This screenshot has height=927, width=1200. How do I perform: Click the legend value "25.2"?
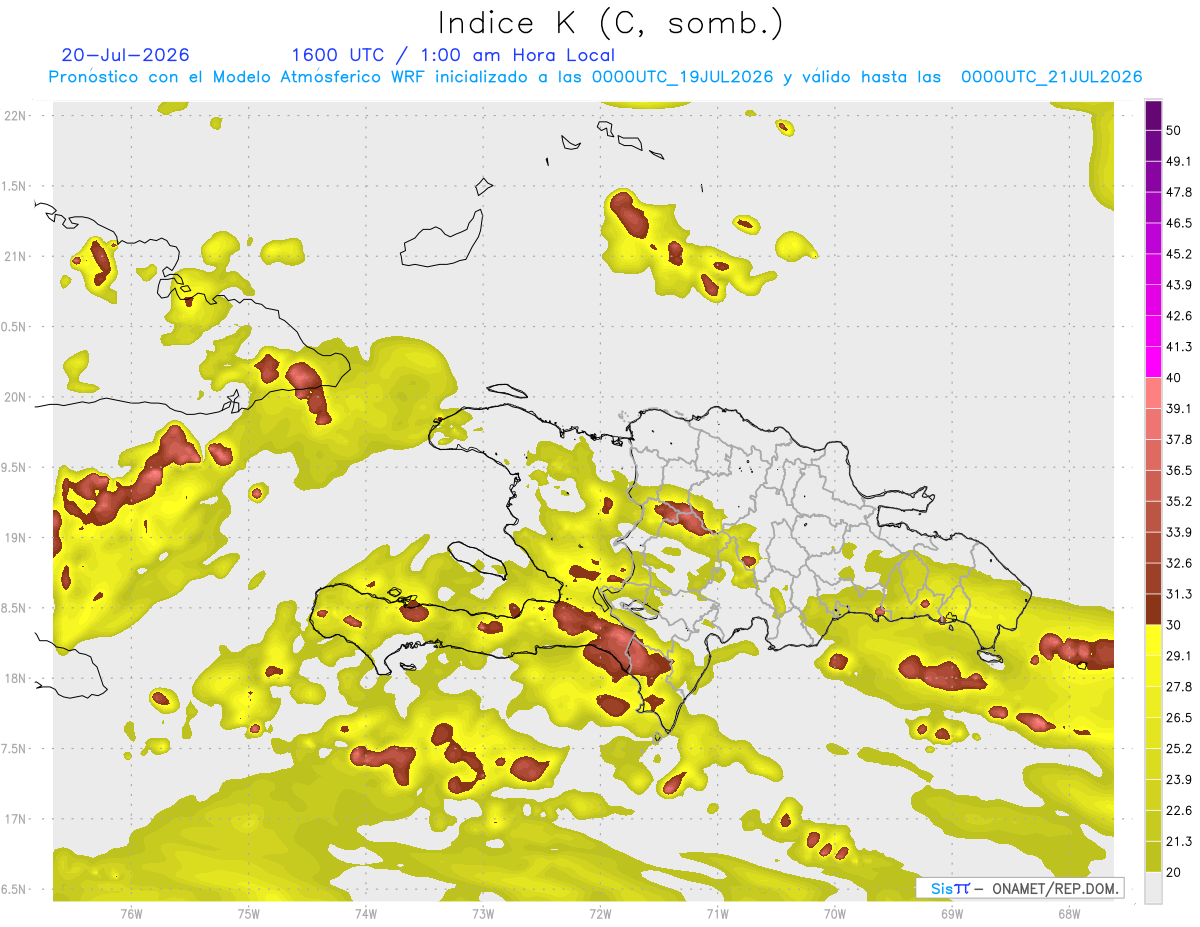pyautogui.click(x=1179, y=749)
